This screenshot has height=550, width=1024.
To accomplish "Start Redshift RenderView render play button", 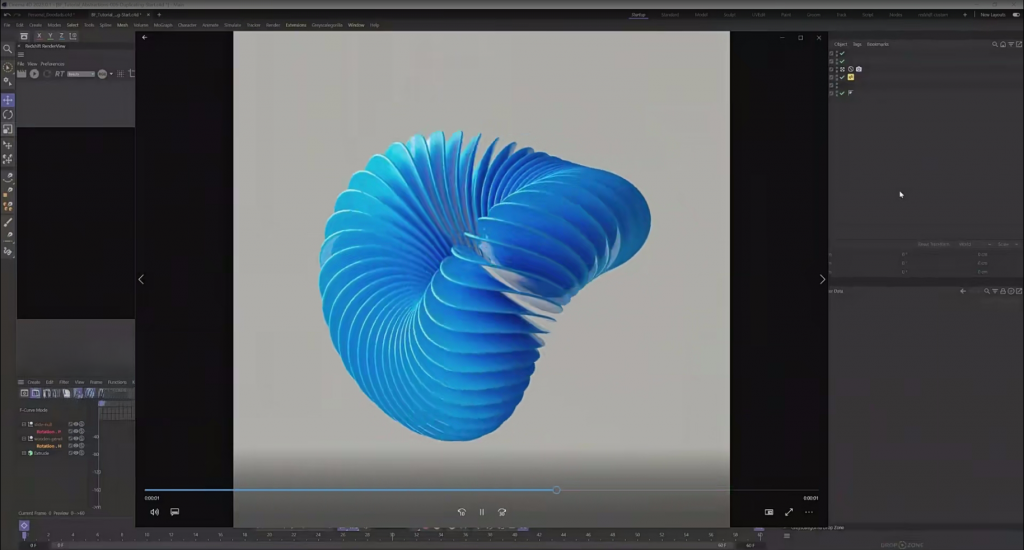I will pos(34,74).
